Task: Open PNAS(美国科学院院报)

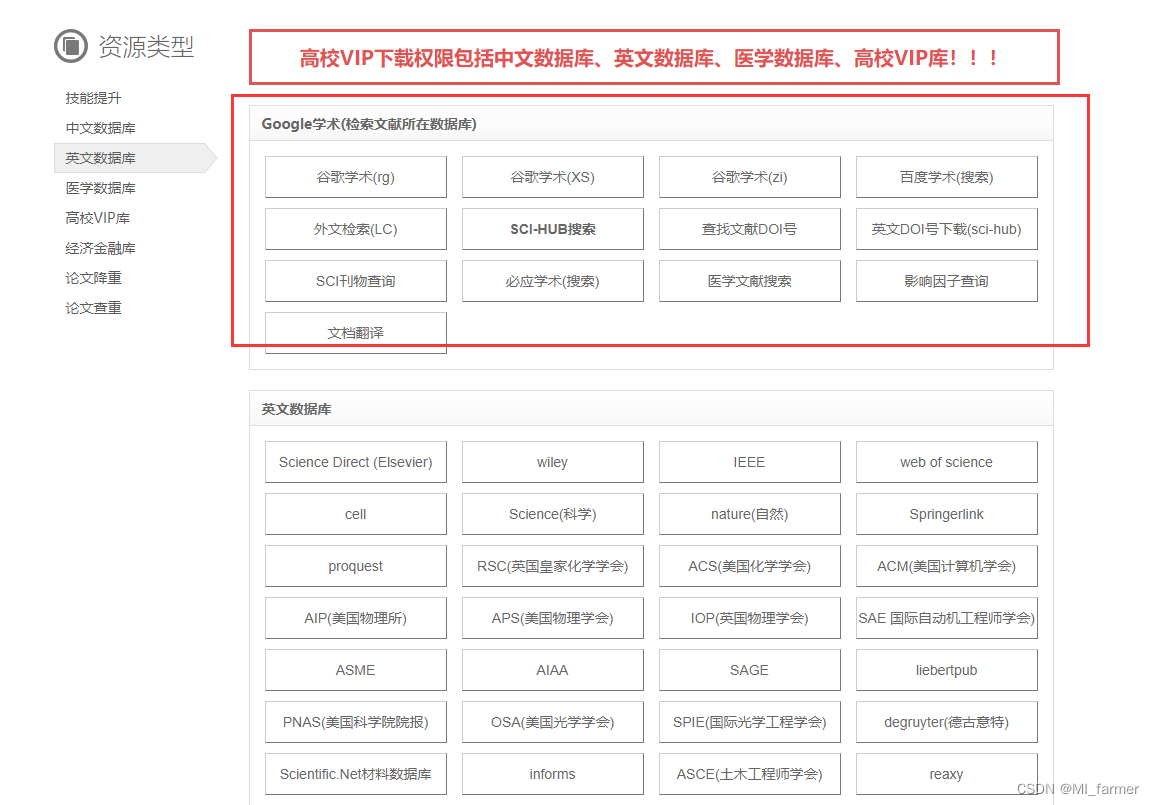Action: point(355,722)
